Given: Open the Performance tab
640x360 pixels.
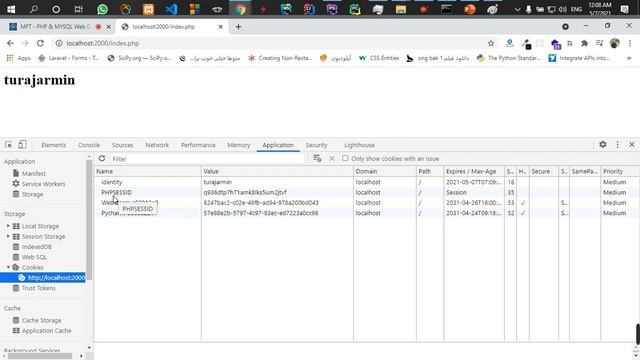Looking at the screenshot, I should click(x=198, y=145).
